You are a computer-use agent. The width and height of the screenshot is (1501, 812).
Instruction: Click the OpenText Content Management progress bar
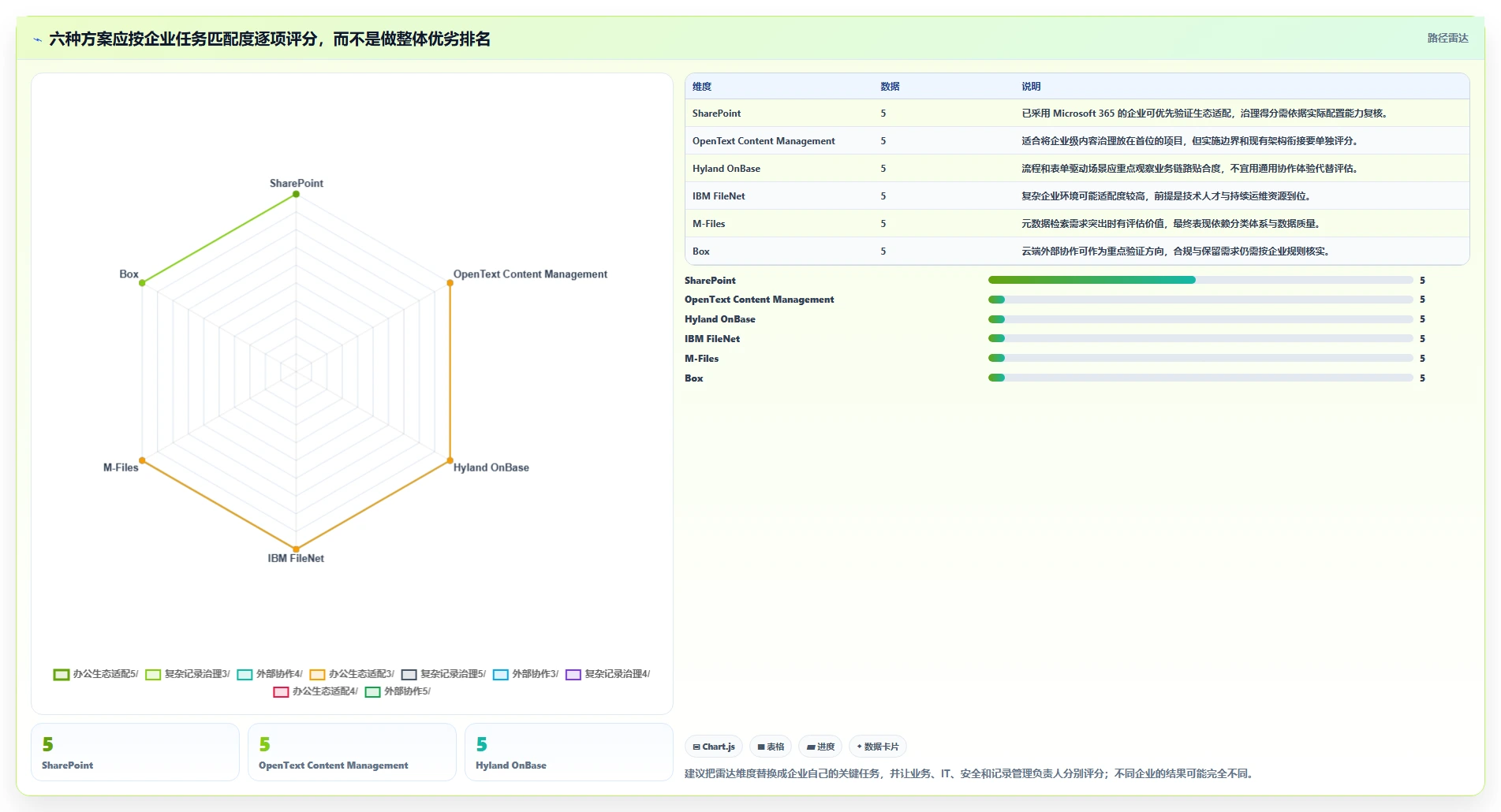coord(1200,300)
